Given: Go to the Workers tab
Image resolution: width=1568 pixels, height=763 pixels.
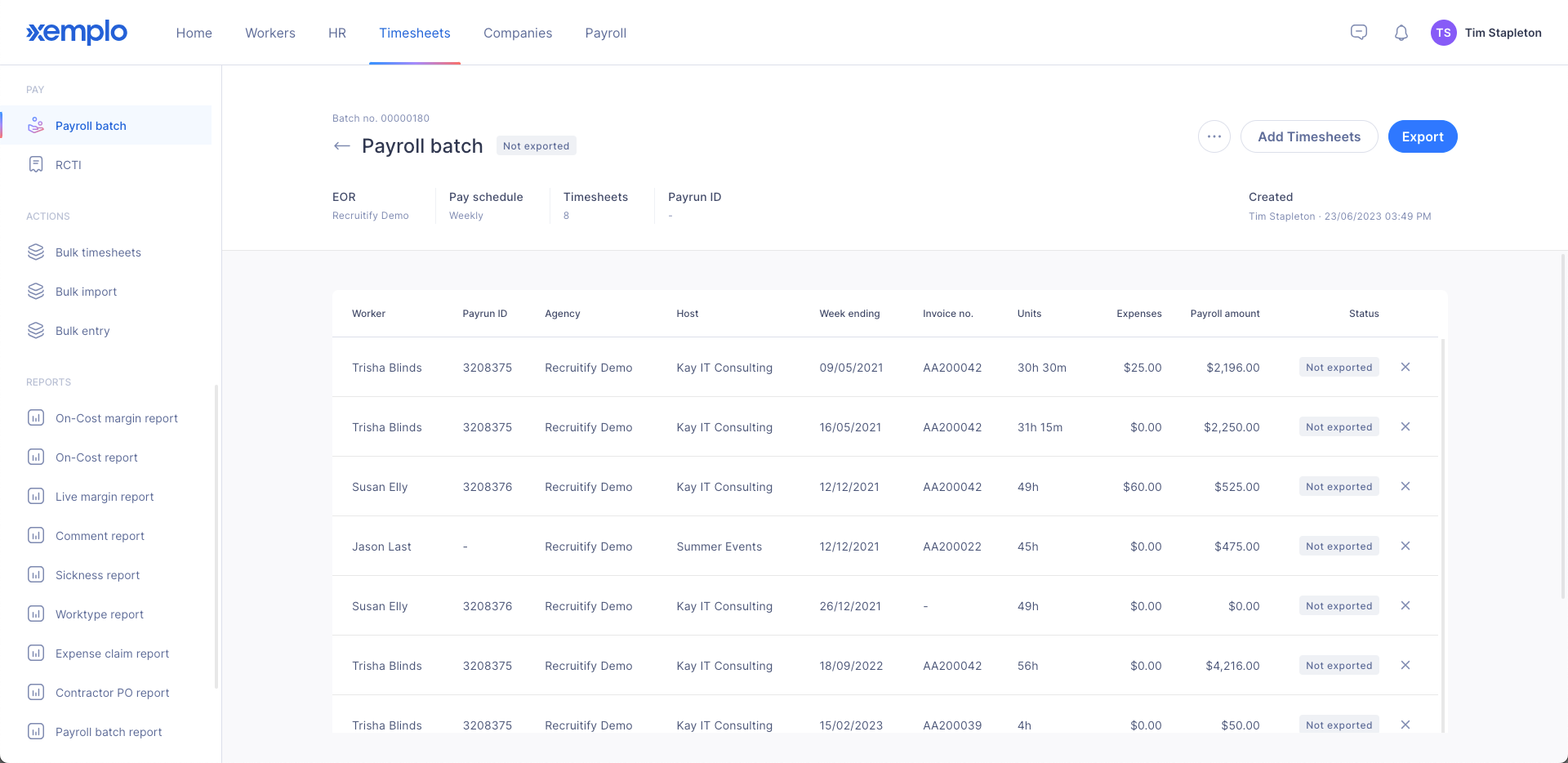Looking at the screenshot, I should [x=270, y=33].
